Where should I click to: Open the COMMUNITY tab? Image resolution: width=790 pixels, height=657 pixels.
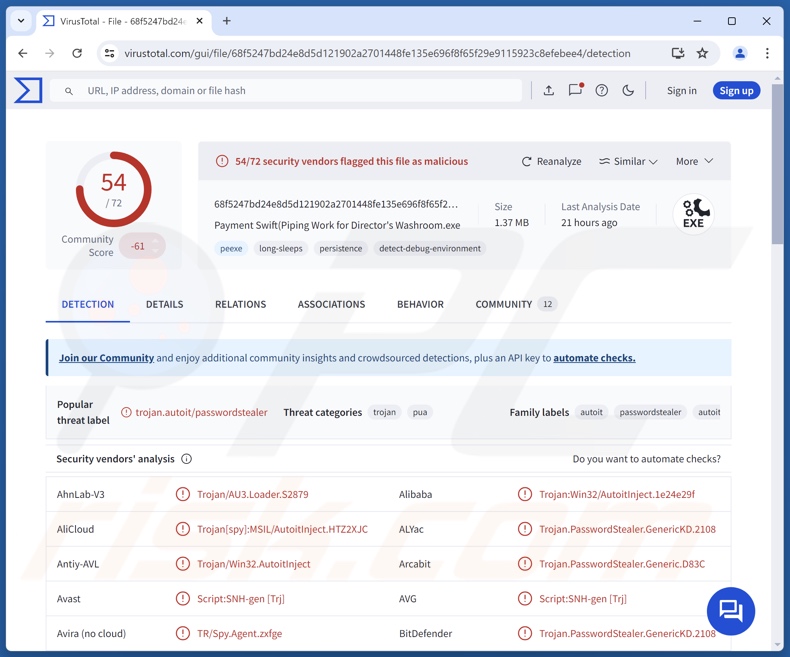[x=515, y=304]
